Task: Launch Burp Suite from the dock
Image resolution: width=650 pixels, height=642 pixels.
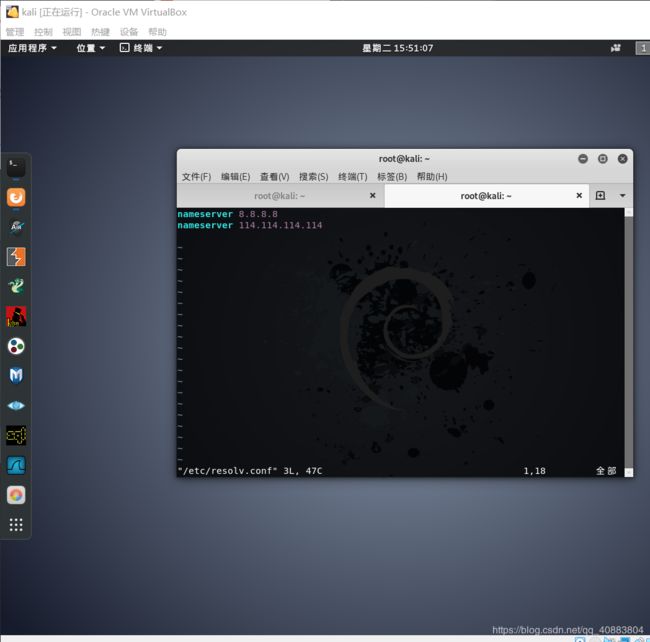Action: (16, 257)
